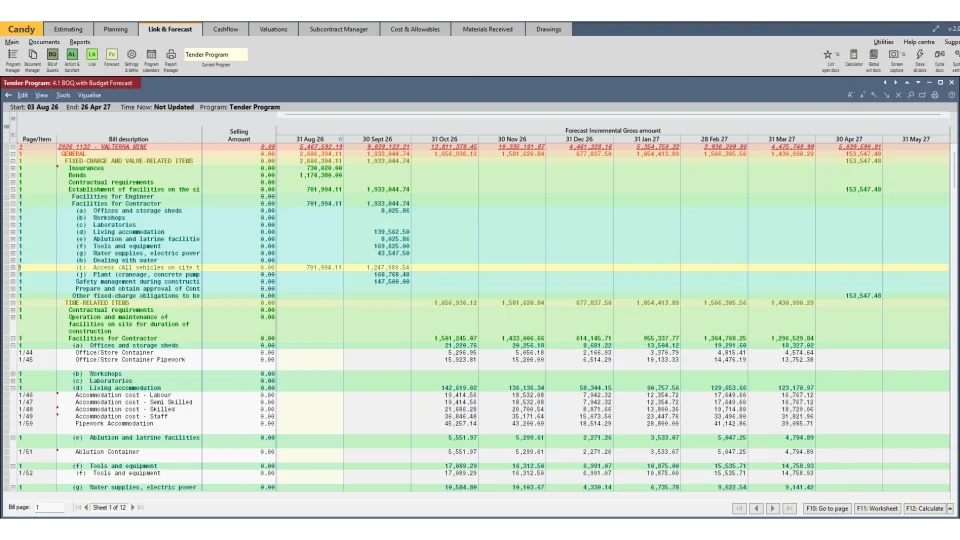Open the Forecast (Fc) toolbar icon
960x540 pixels.
tap(111, 59)
